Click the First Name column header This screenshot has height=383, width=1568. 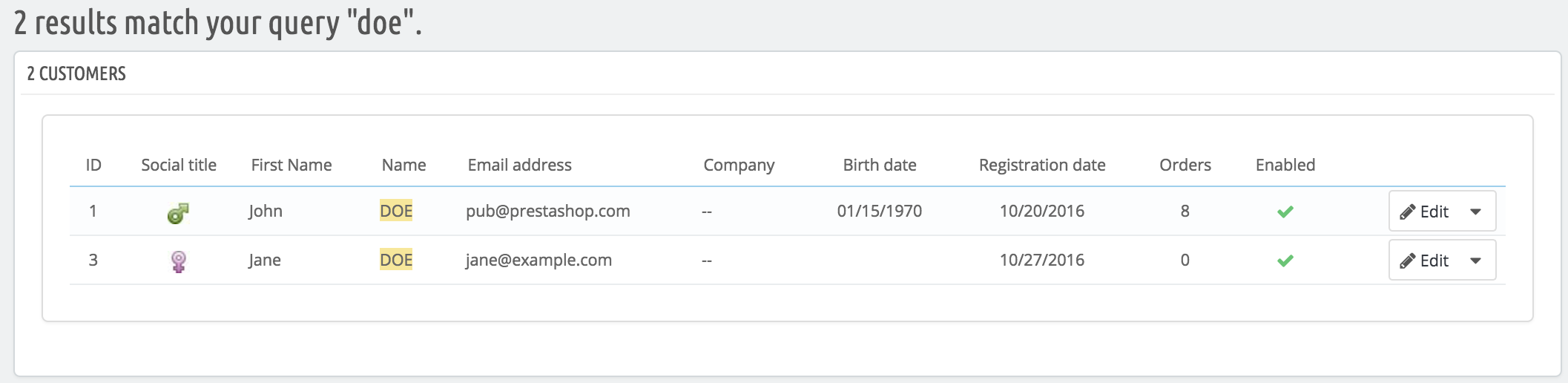[x=291, y=165]
